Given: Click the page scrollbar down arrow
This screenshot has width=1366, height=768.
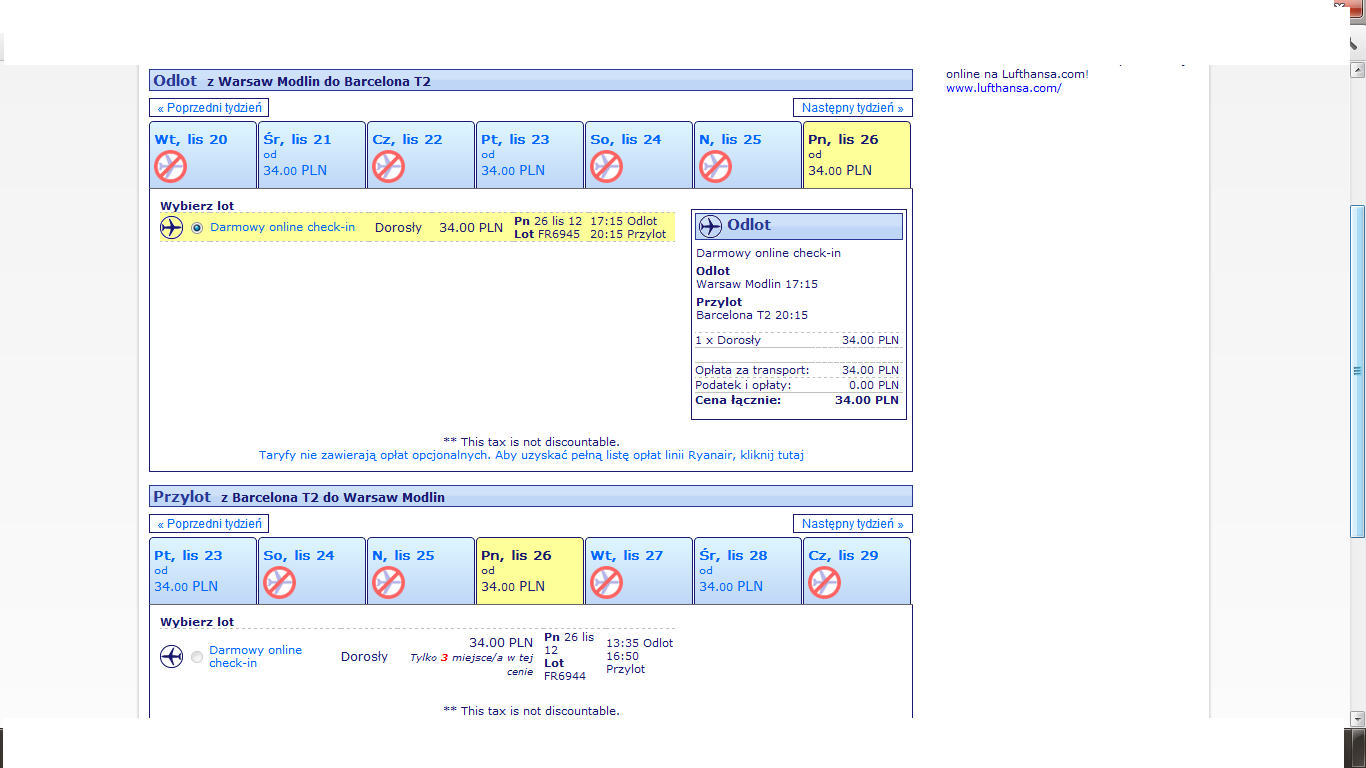Looking at the screenshot, I should pos(1357,719).
